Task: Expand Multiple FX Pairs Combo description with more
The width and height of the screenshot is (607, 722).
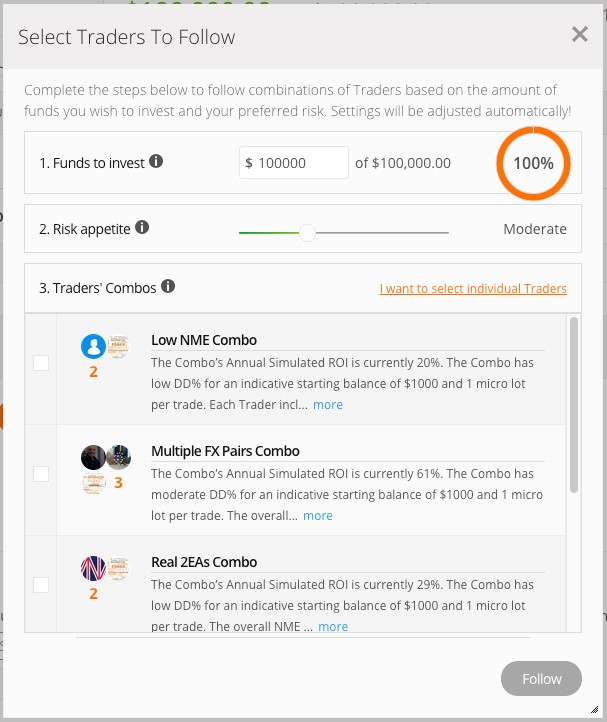Action: pyautogui.click(x=318, y=516)
